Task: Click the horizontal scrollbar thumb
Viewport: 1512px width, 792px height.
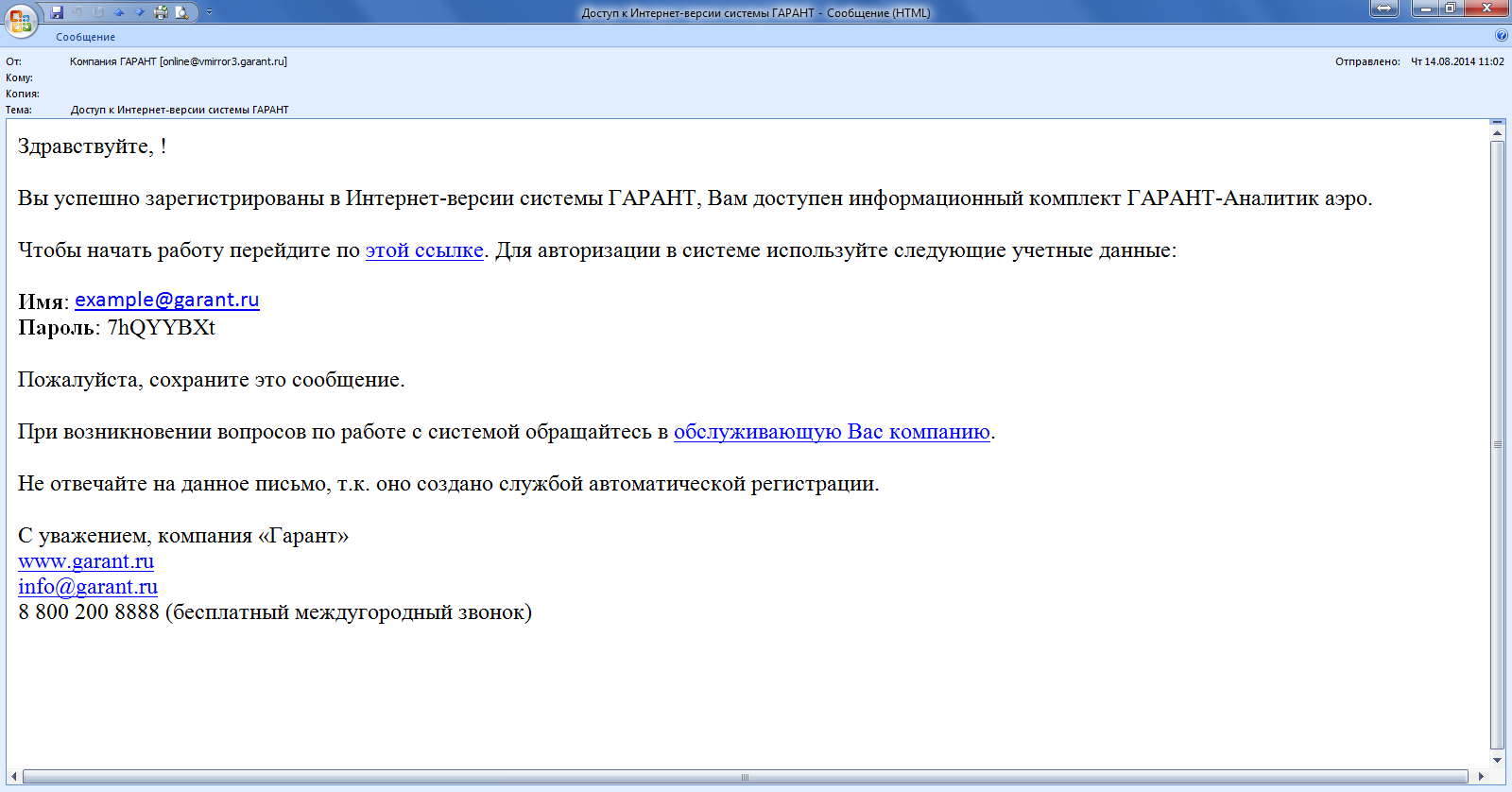Action: (745, 777)
